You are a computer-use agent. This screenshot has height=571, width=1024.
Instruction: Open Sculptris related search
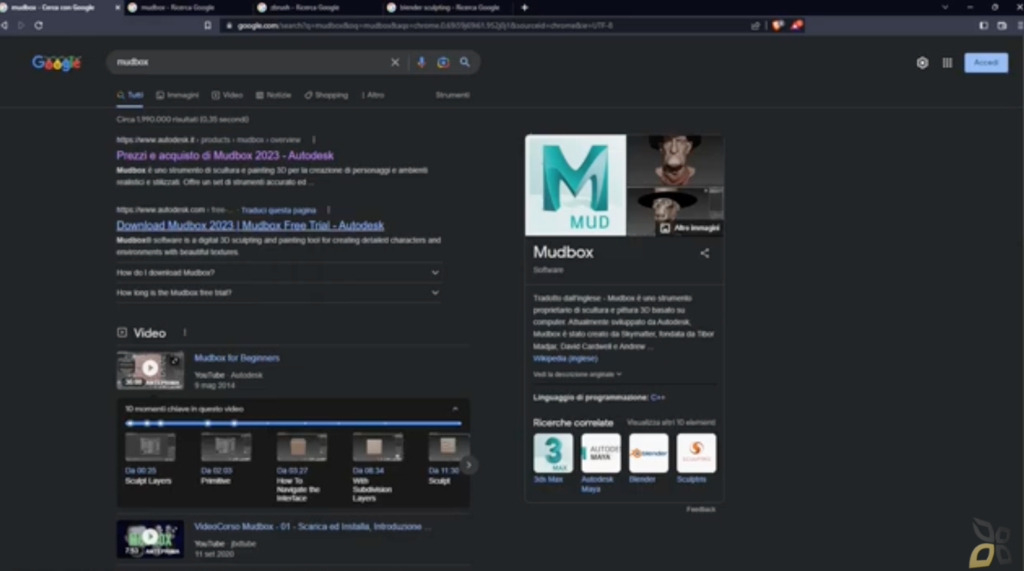(x=696, y=459)
